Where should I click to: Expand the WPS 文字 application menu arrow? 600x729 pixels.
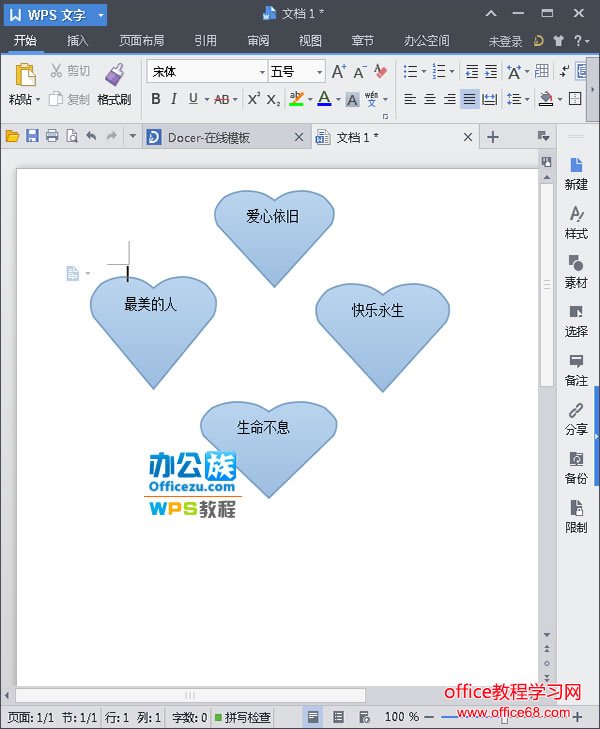click(100, 15)
